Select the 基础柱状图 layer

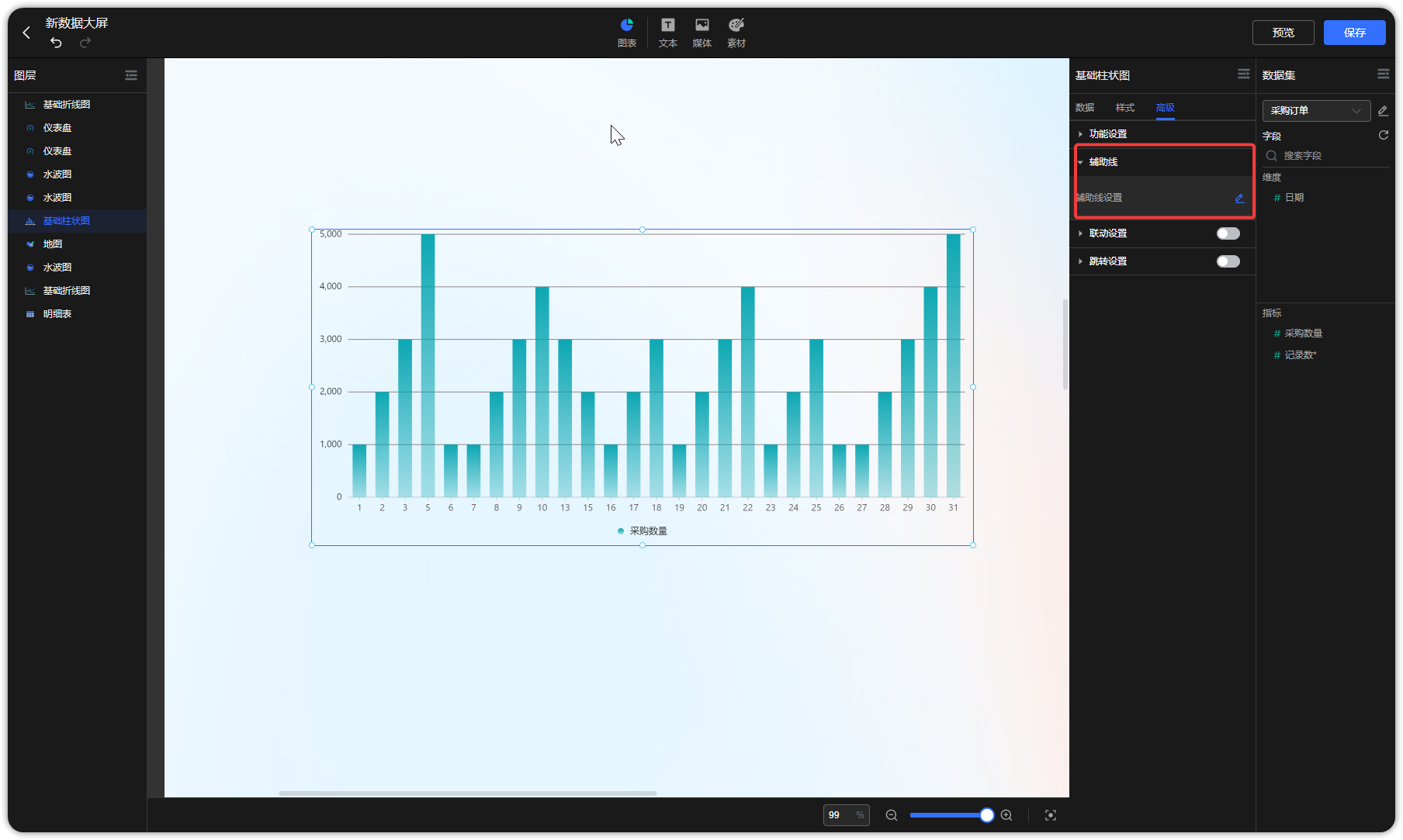78,221
